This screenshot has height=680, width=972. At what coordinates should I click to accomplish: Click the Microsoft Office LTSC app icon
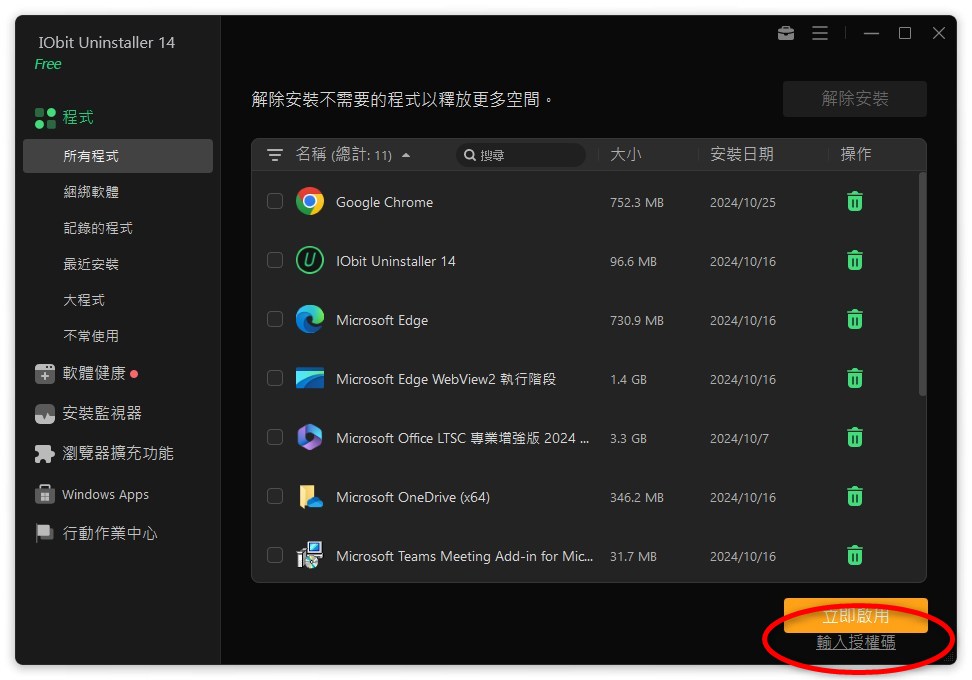309,437
